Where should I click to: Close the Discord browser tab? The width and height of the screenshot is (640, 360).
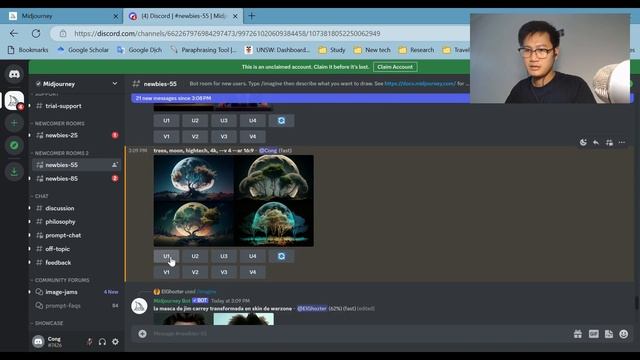[235, 16]
